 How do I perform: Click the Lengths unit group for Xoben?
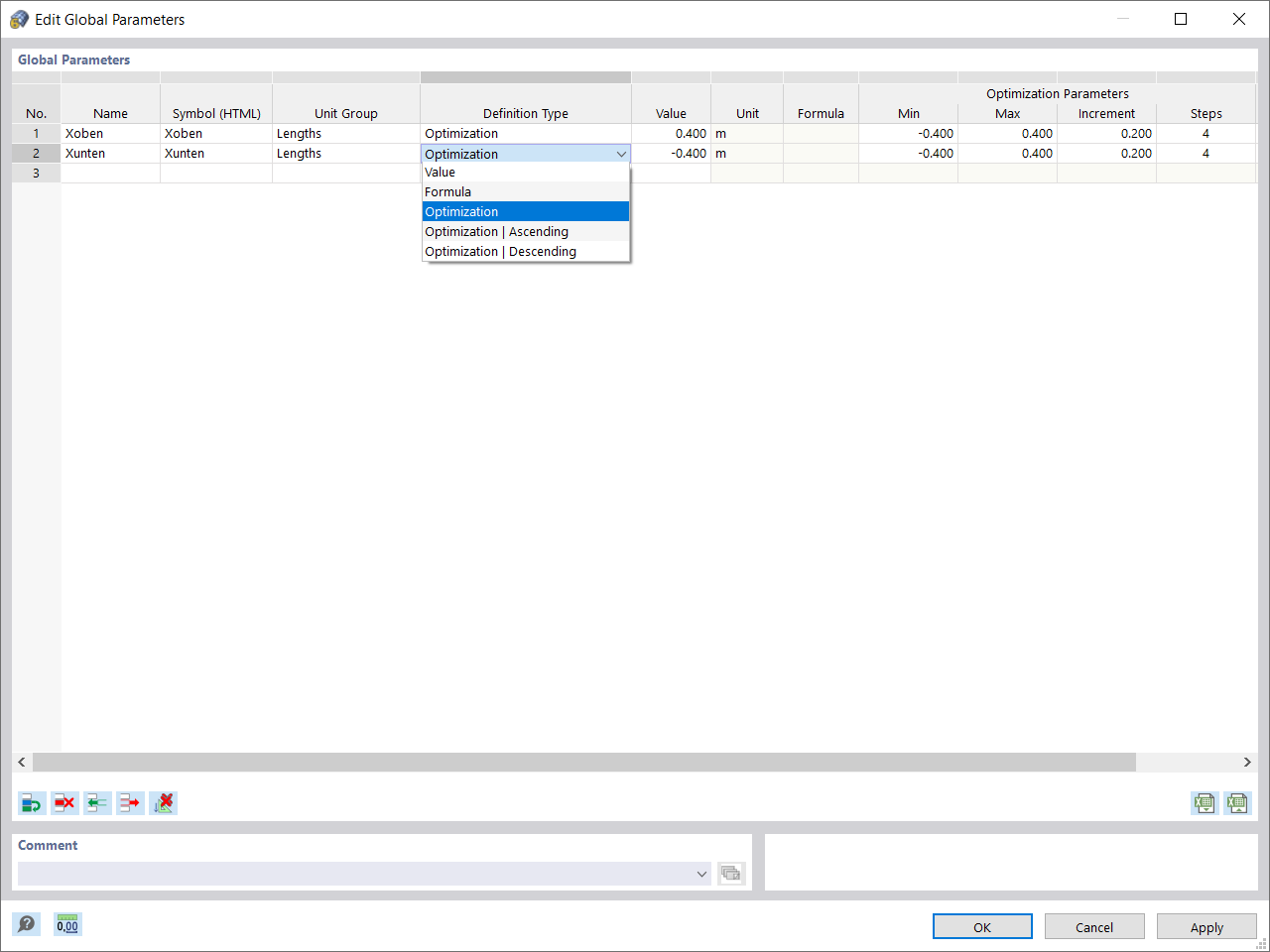(346, 134)
